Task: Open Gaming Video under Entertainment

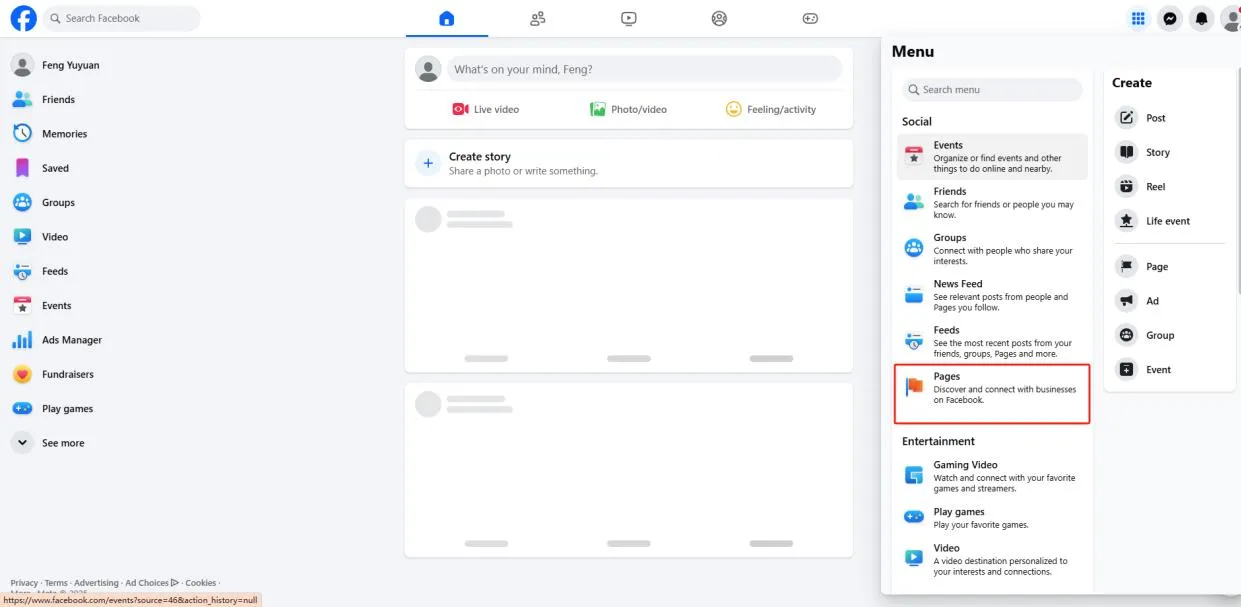Action: (992, 477)
